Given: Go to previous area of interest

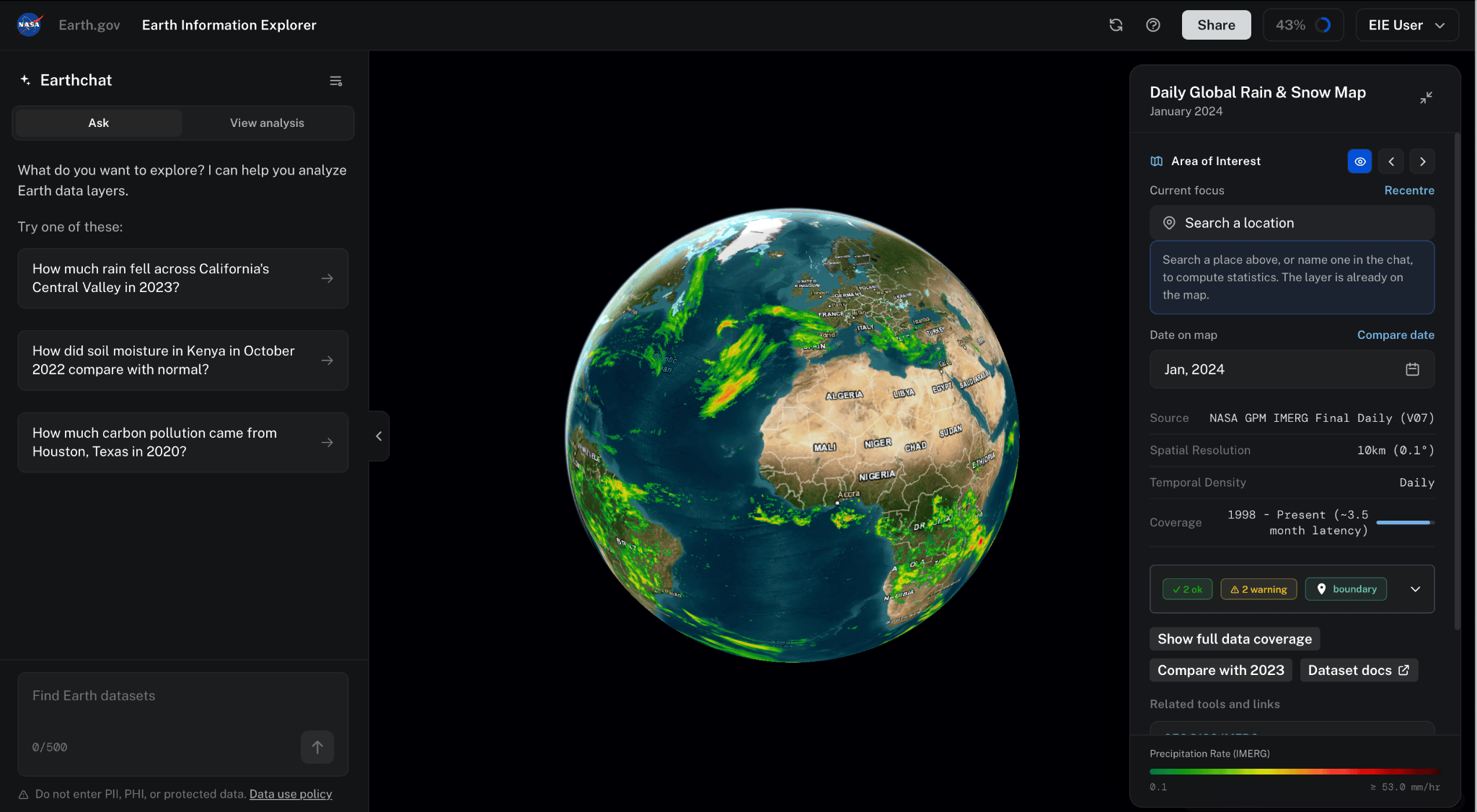Looking at the screenshot, I should 1391,162.
